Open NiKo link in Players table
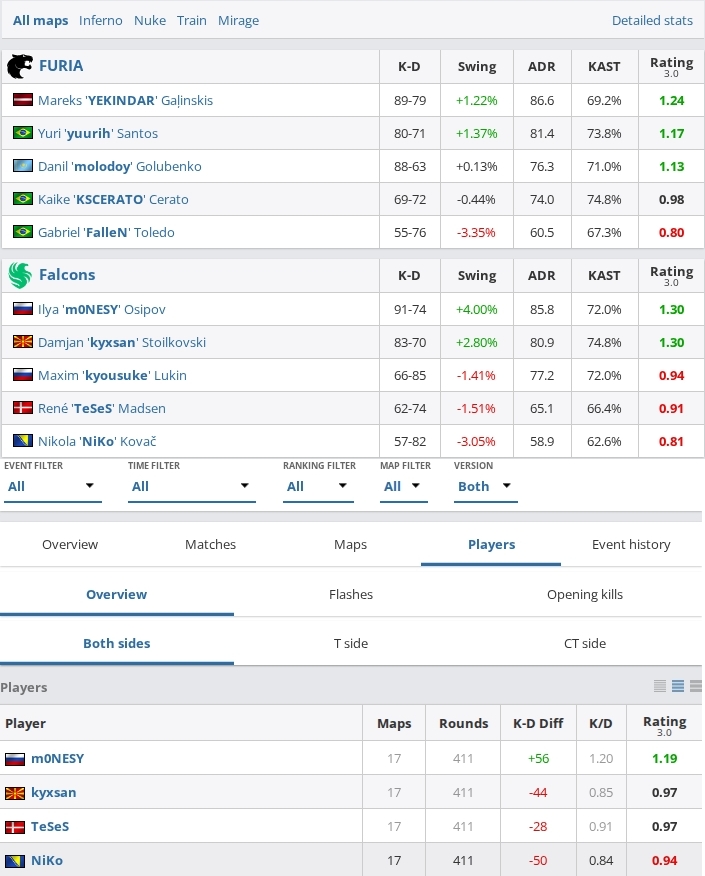705x876 pixels. (46, 861)
